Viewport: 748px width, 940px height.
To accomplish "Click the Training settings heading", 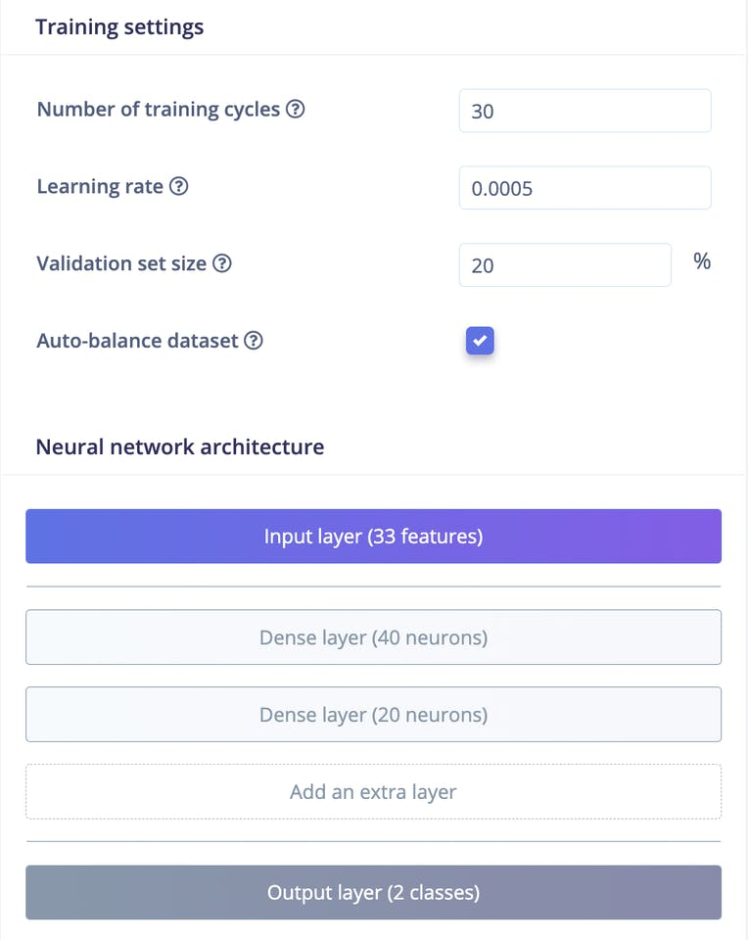I will click(119, 27).
